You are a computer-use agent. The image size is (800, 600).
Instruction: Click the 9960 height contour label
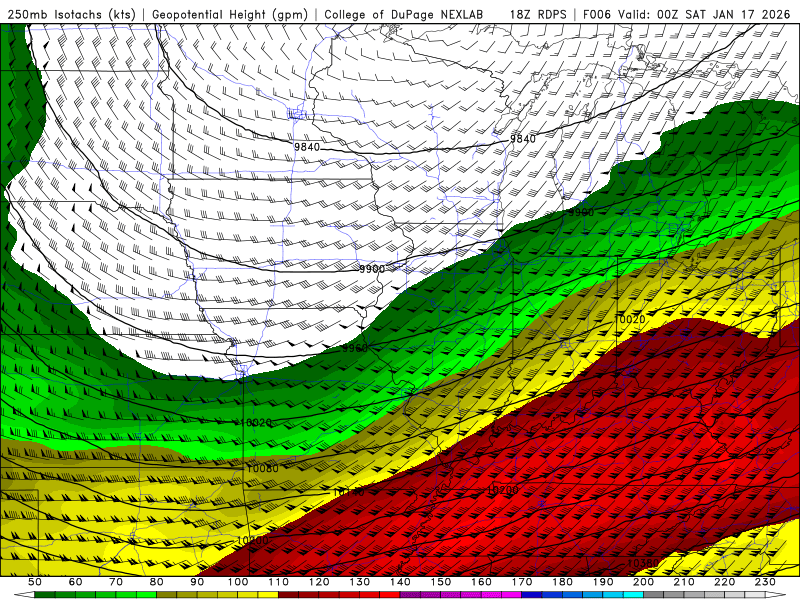(x=355, y=348)
